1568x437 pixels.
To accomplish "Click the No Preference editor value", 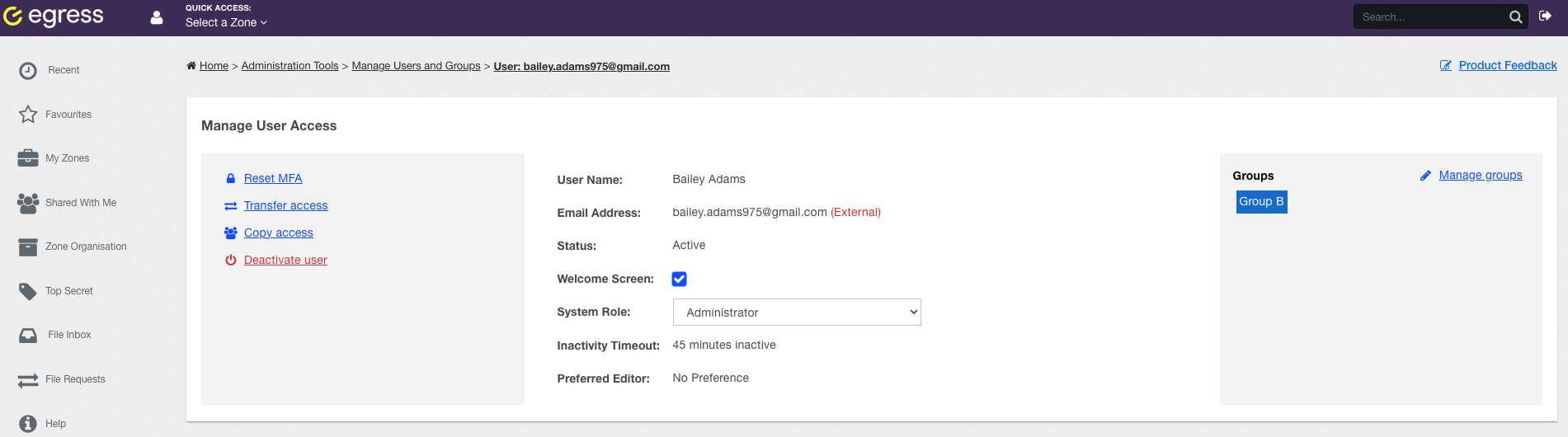I will [711, 378].
